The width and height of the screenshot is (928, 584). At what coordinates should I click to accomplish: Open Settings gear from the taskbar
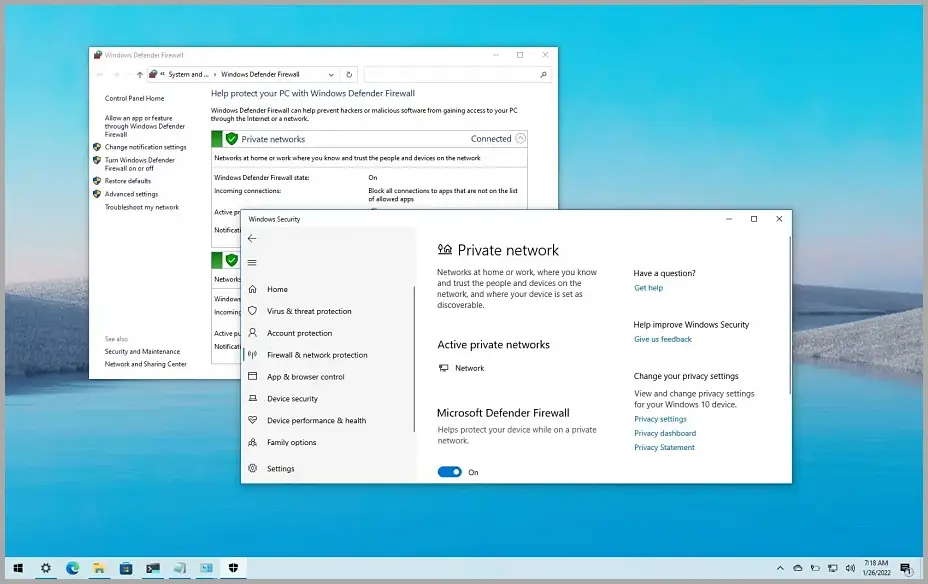tap(46, 569)
